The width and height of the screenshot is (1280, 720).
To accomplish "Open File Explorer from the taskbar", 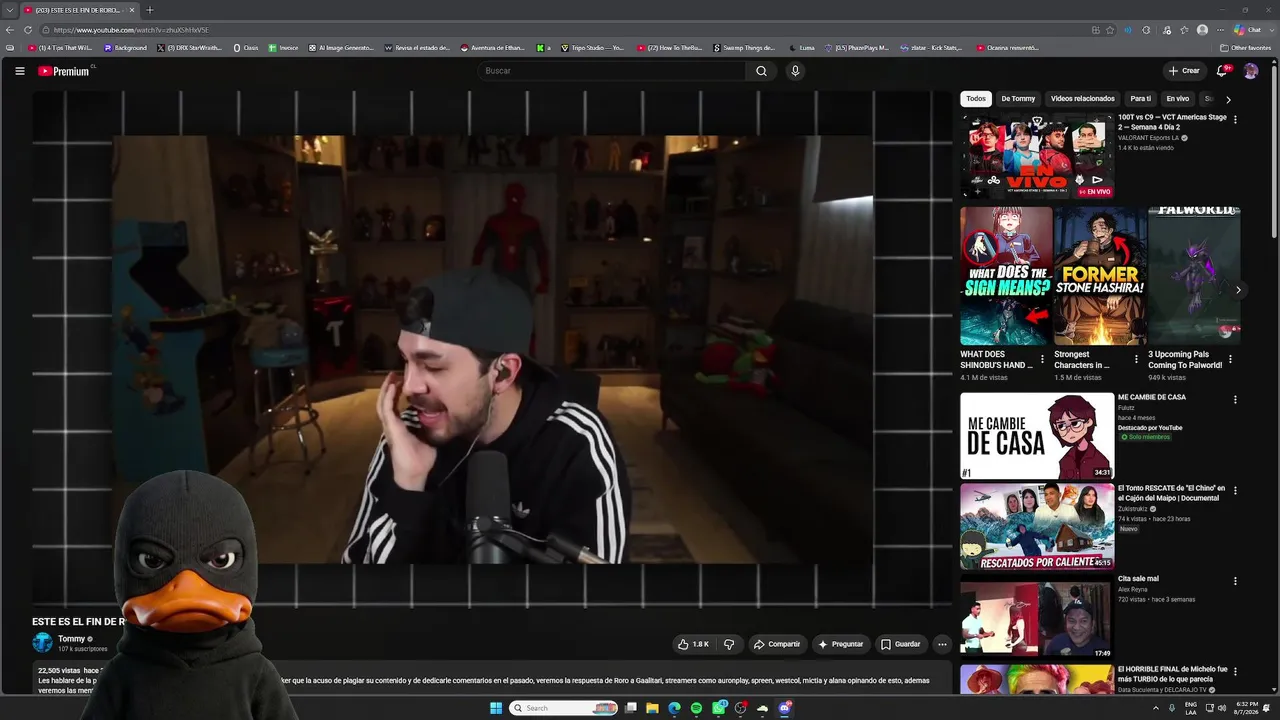I will [652, 708].
